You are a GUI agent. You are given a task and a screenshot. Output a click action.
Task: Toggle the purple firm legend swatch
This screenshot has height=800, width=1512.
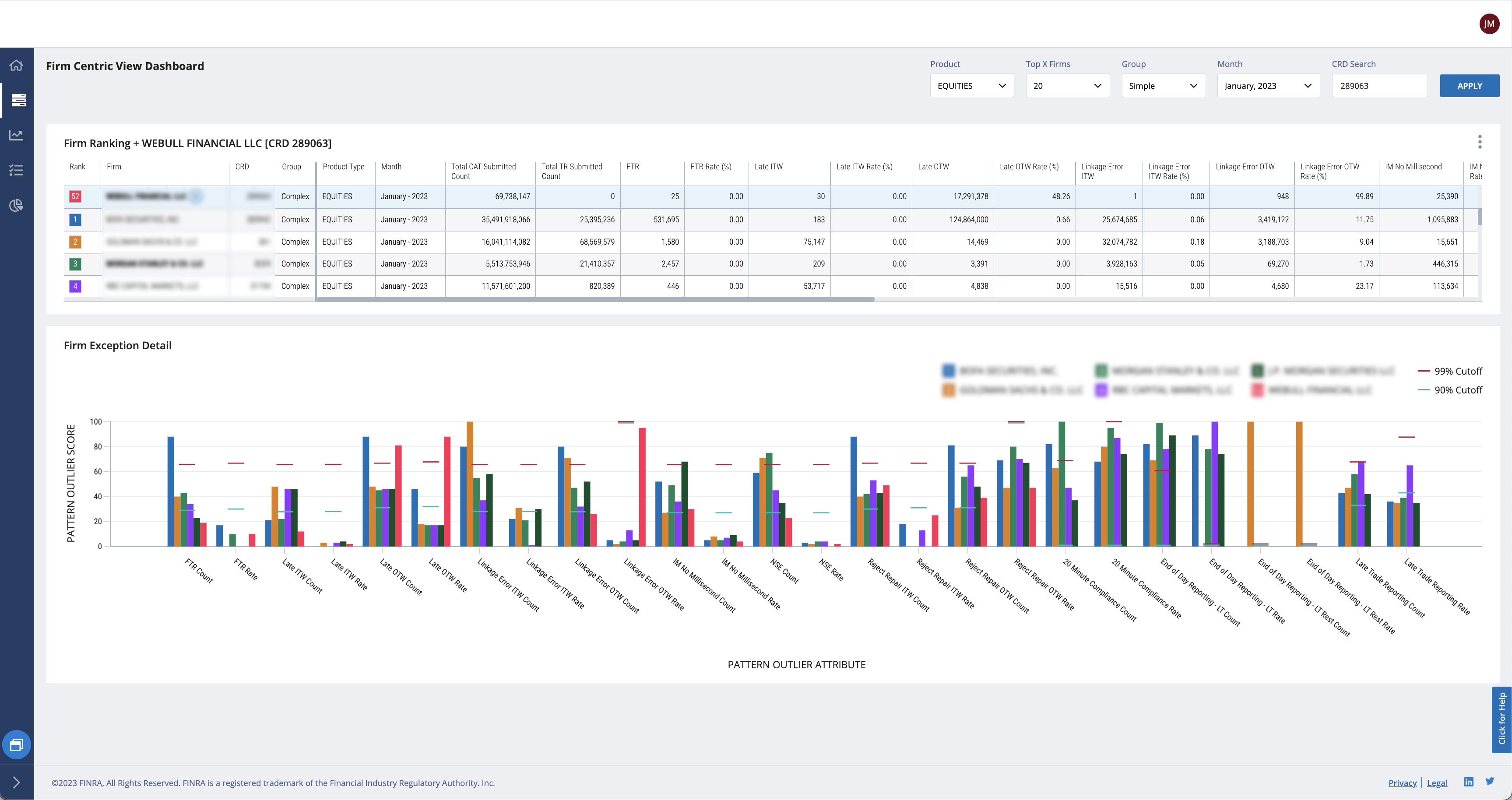(x=1101, y=390)
